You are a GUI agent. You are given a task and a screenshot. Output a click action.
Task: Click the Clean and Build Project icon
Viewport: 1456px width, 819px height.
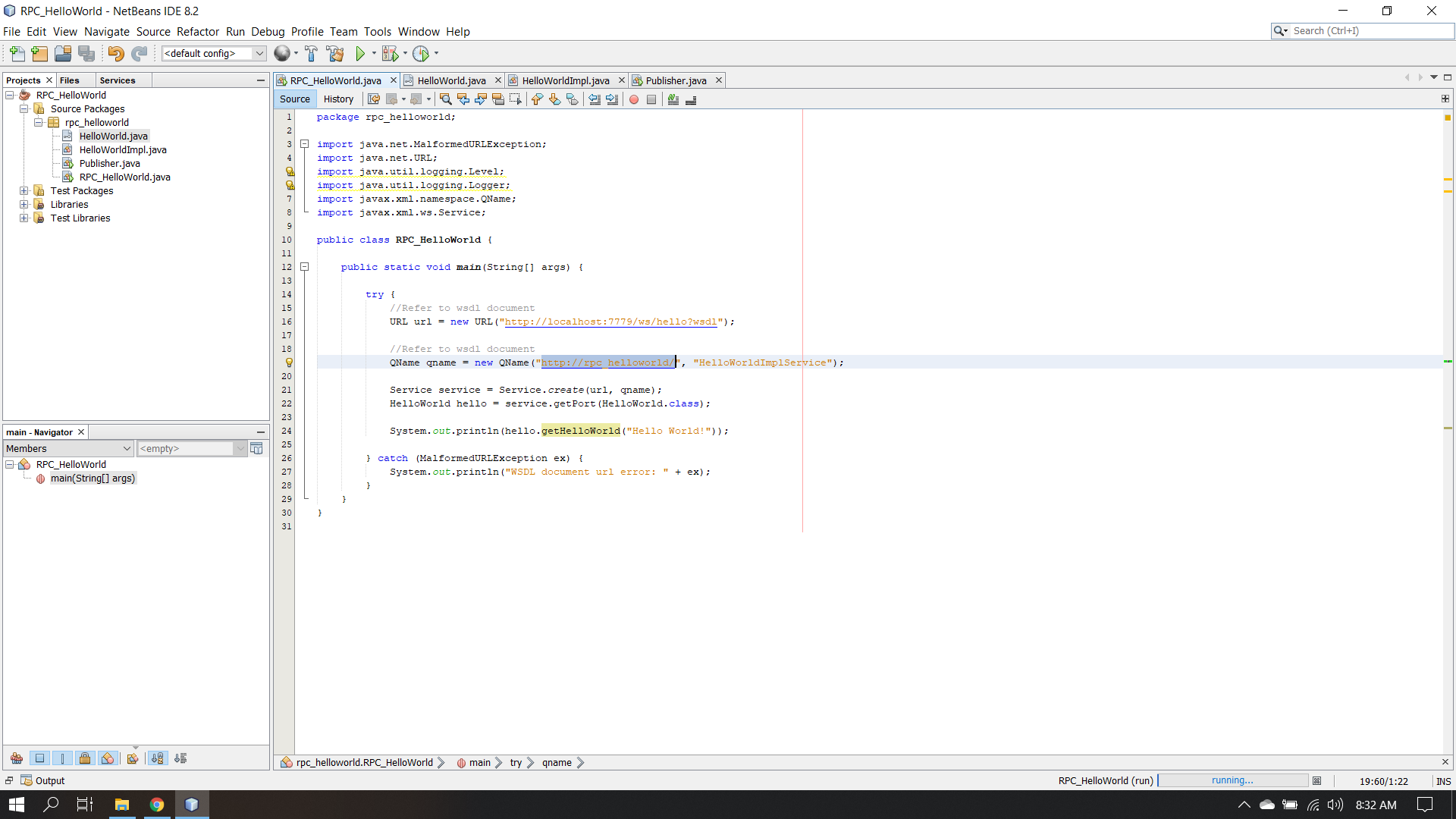334,54
